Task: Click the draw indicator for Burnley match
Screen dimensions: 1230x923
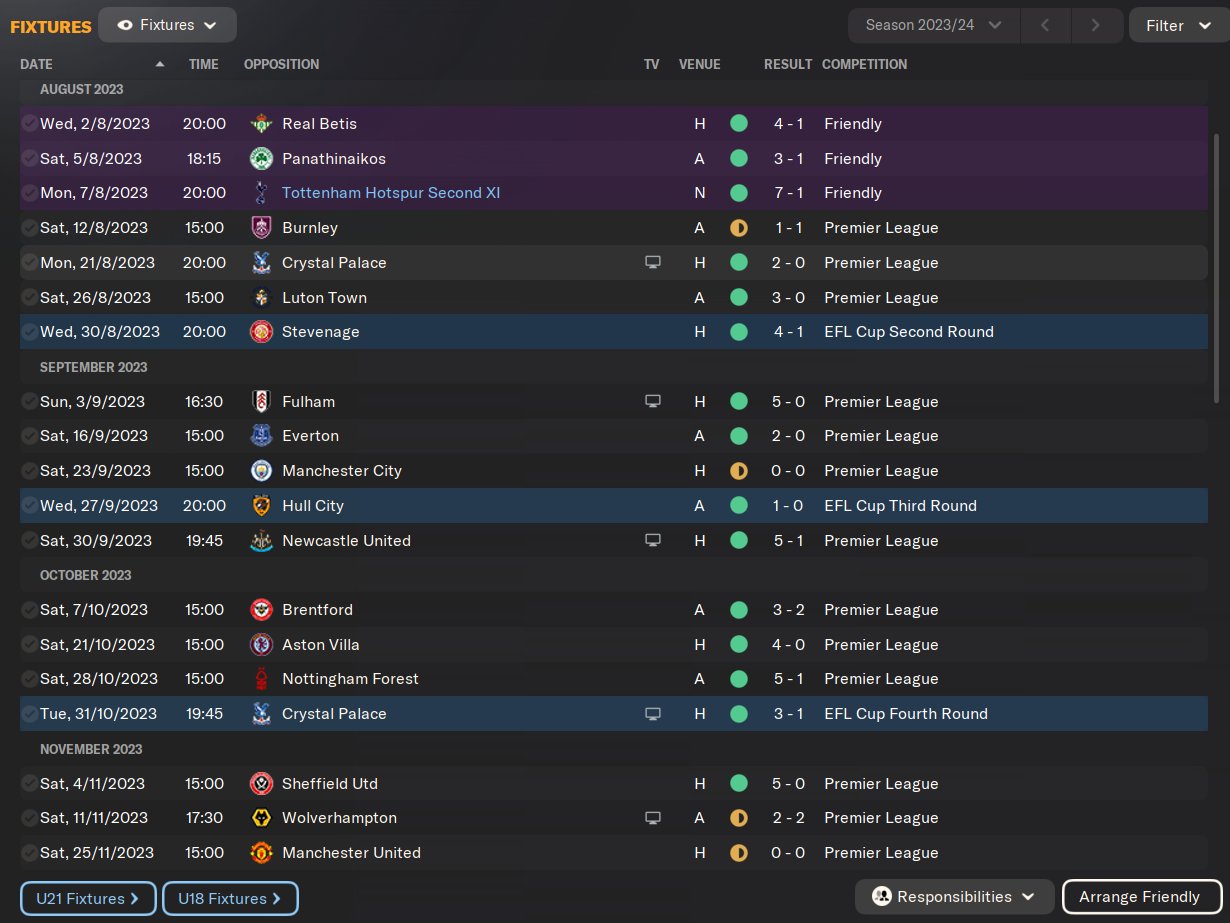Action: pyautogui.click(x=739, y=228)
